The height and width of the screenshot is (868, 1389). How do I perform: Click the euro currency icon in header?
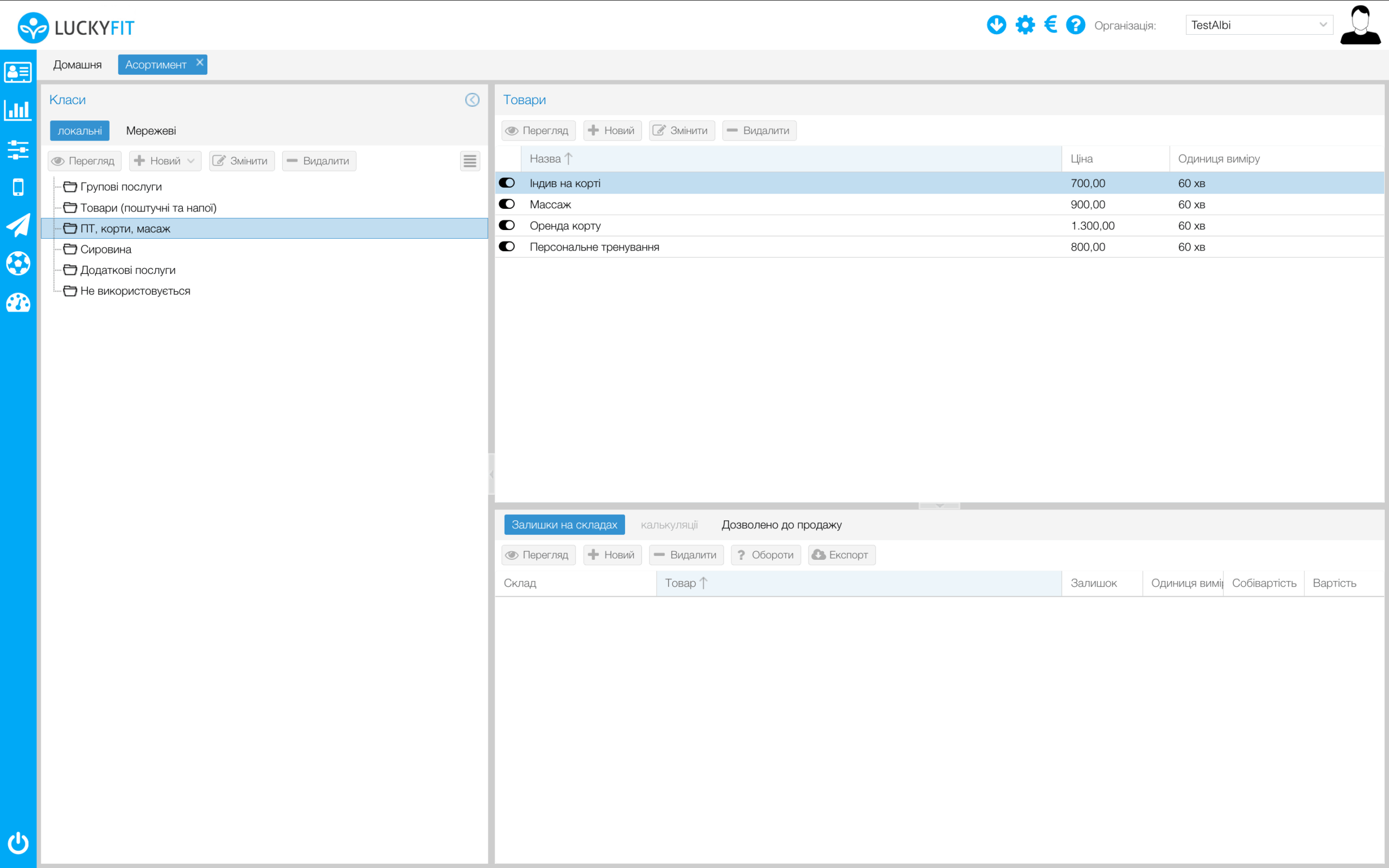(x=1050, y=25)
